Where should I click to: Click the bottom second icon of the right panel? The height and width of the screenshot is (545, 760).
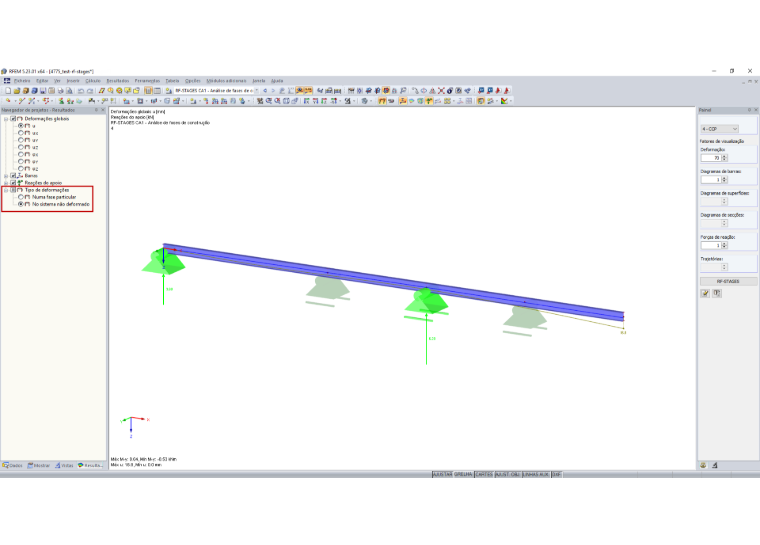tap(715, 465)
